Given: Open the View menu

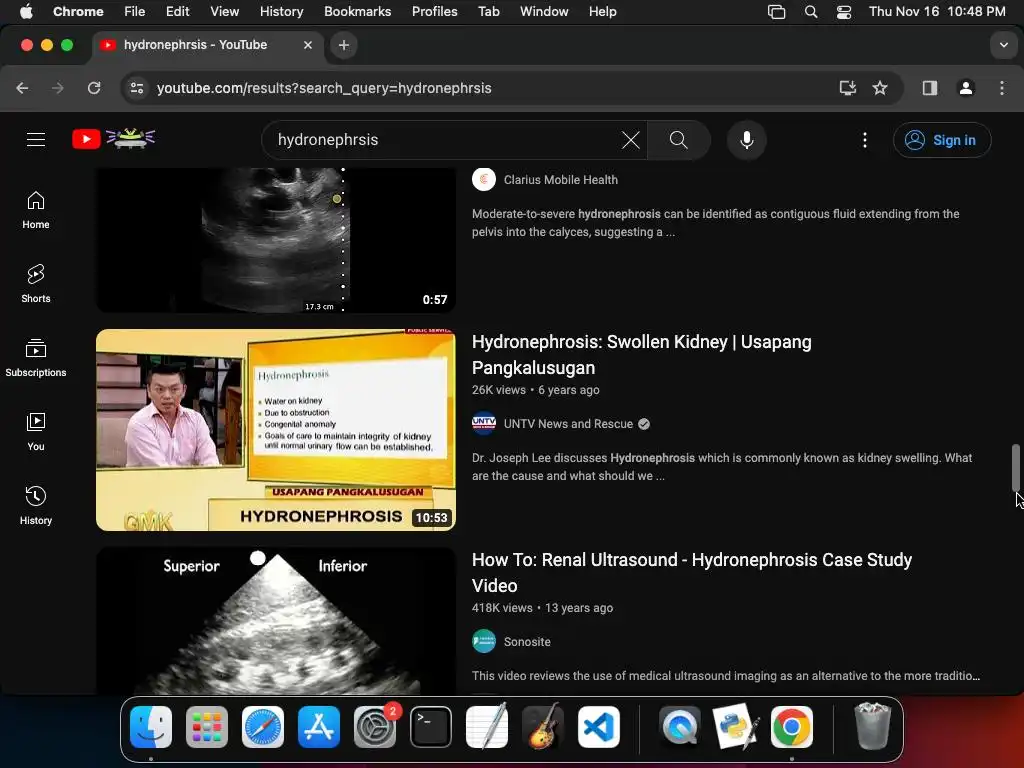Looking at the screenshot, I should [224, 12].
